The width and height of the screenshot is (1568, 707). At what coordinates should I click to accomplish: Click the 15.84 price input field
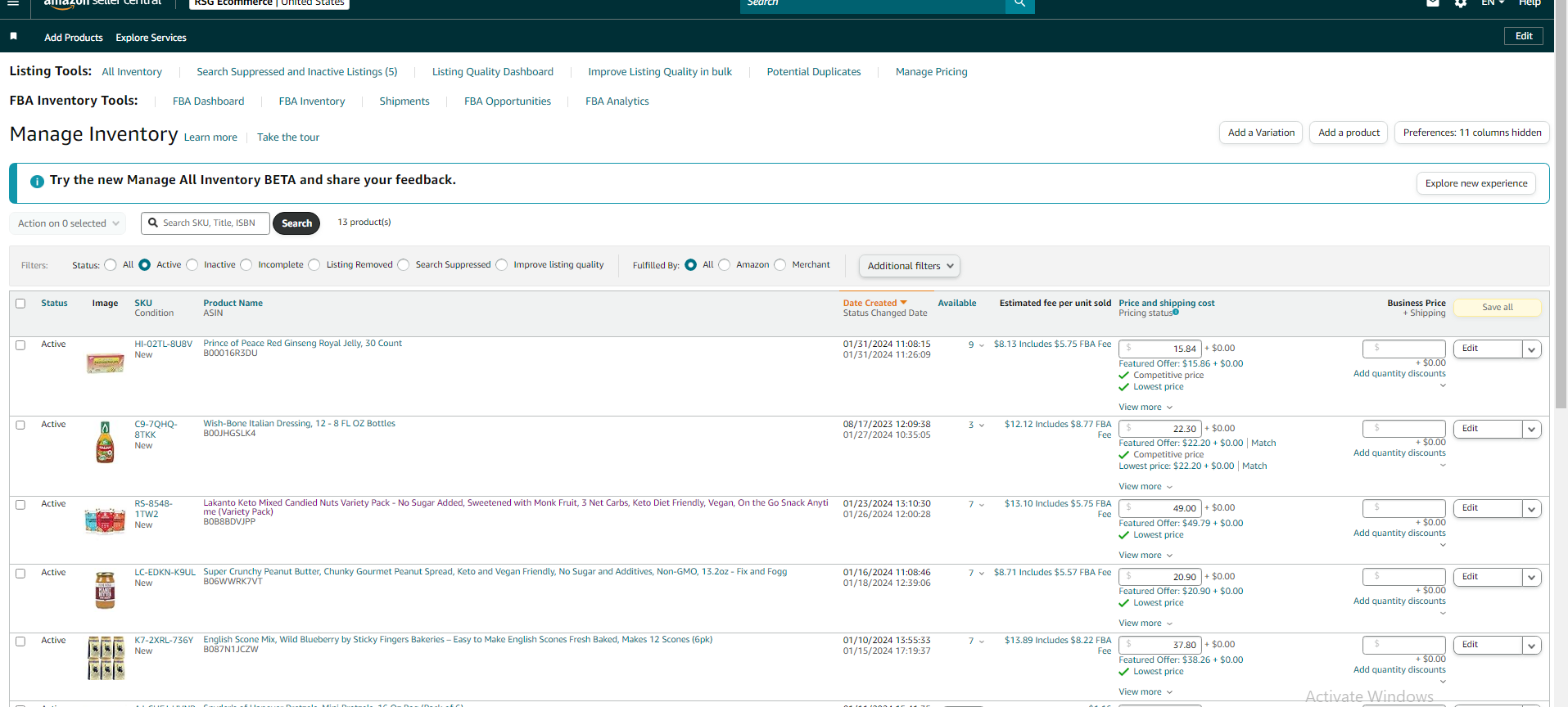point(1160,349)
